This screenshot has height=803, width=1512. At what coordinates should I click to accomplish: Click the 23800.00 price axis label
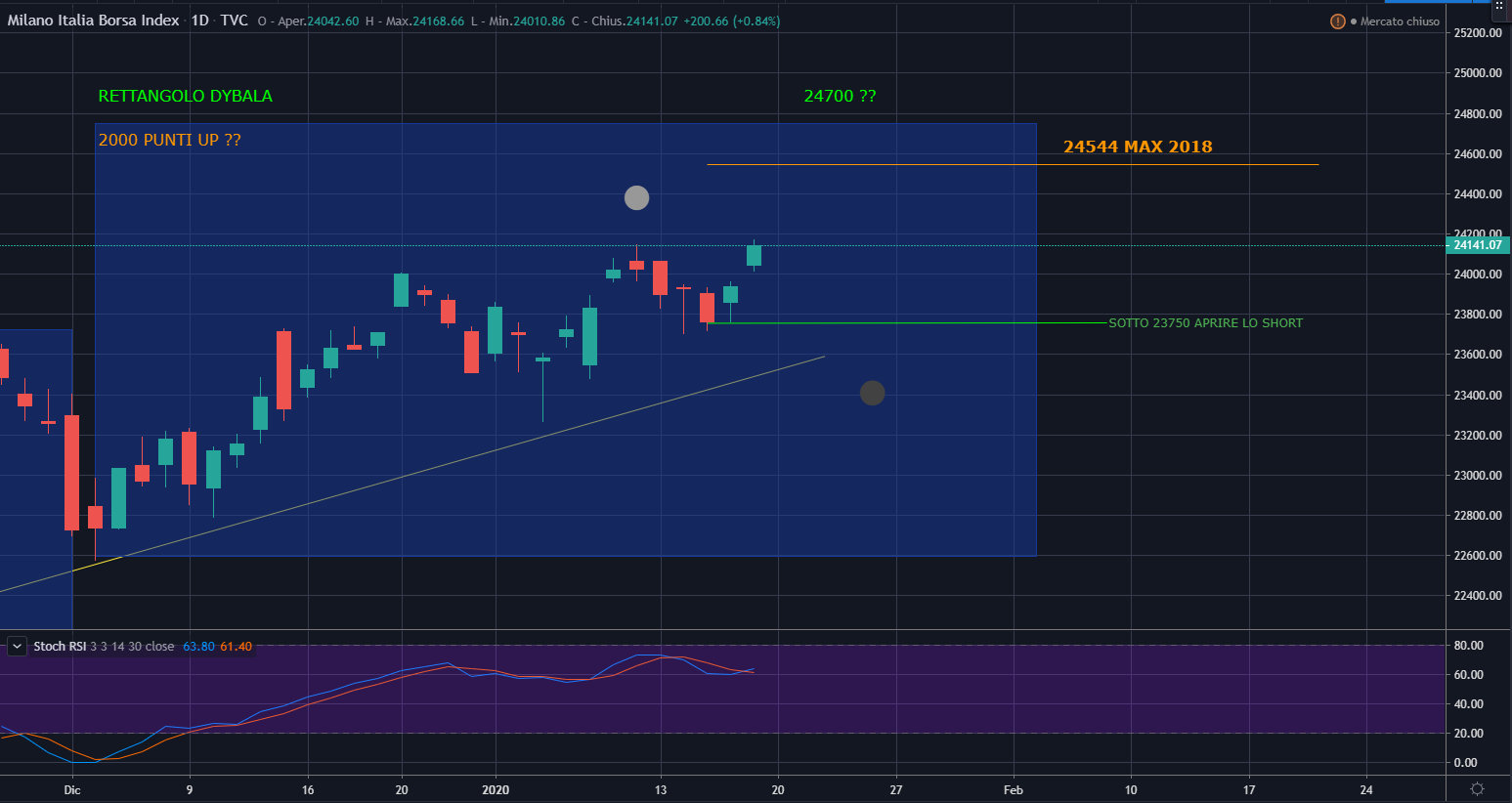point(1477,315)
